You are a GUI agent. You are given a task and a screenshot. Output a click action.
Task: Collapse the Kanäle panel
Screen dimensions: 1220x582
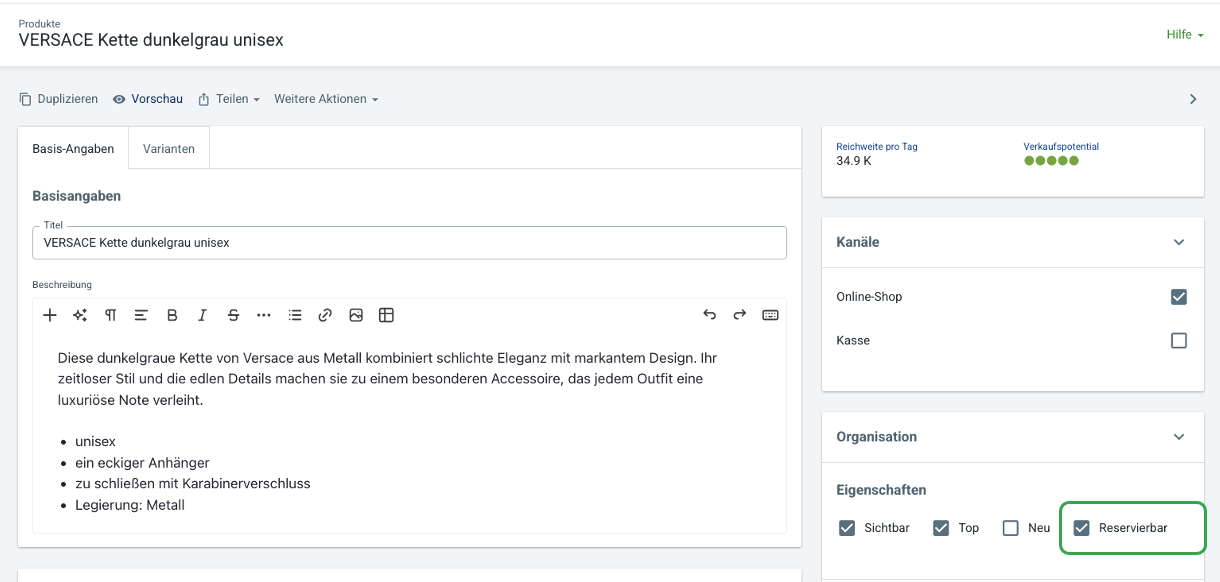tap(1179, 242)
